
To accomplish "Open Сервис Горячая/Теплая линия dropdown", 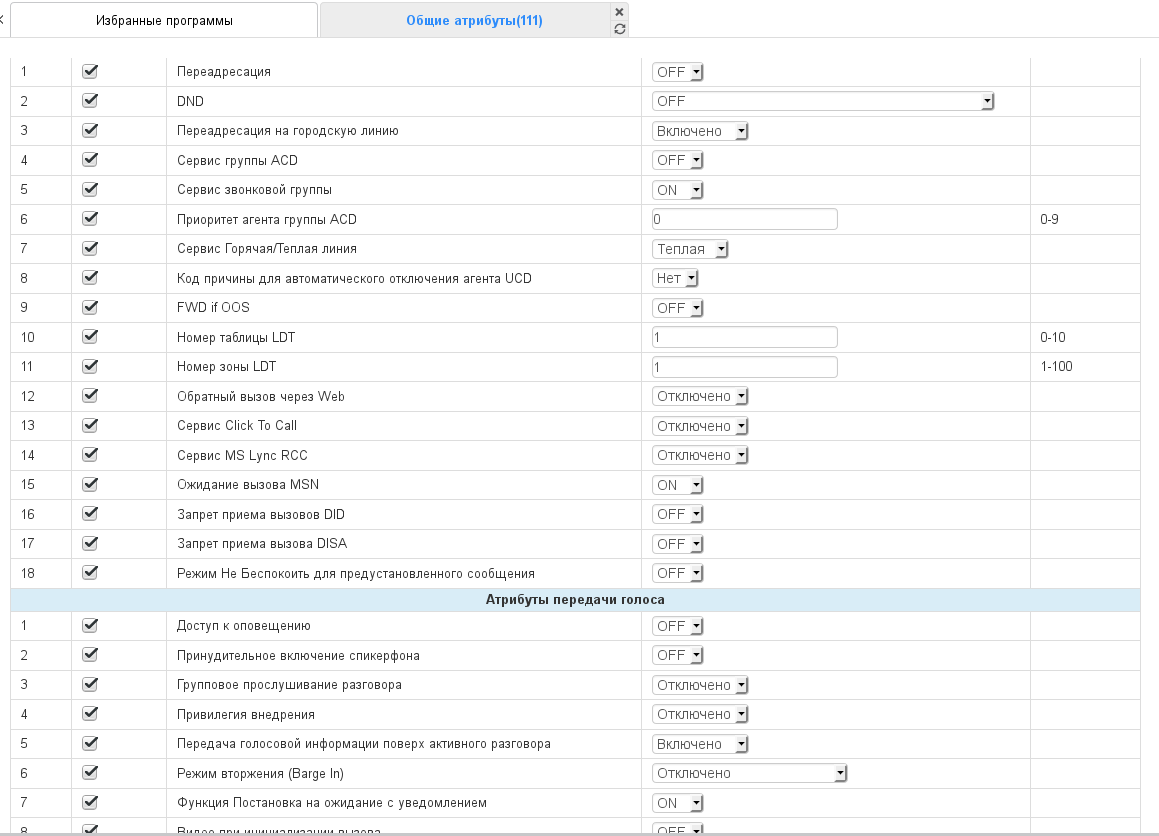I will pyautogui.click(x=690, y=249).
